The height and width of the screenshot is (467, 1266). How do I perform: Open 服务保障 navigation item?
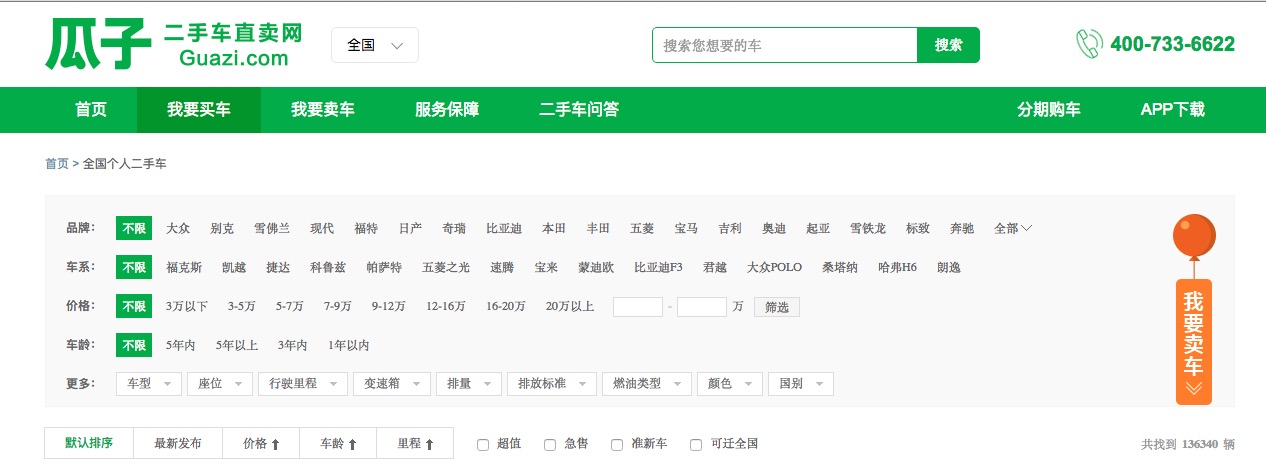point(447,110)
